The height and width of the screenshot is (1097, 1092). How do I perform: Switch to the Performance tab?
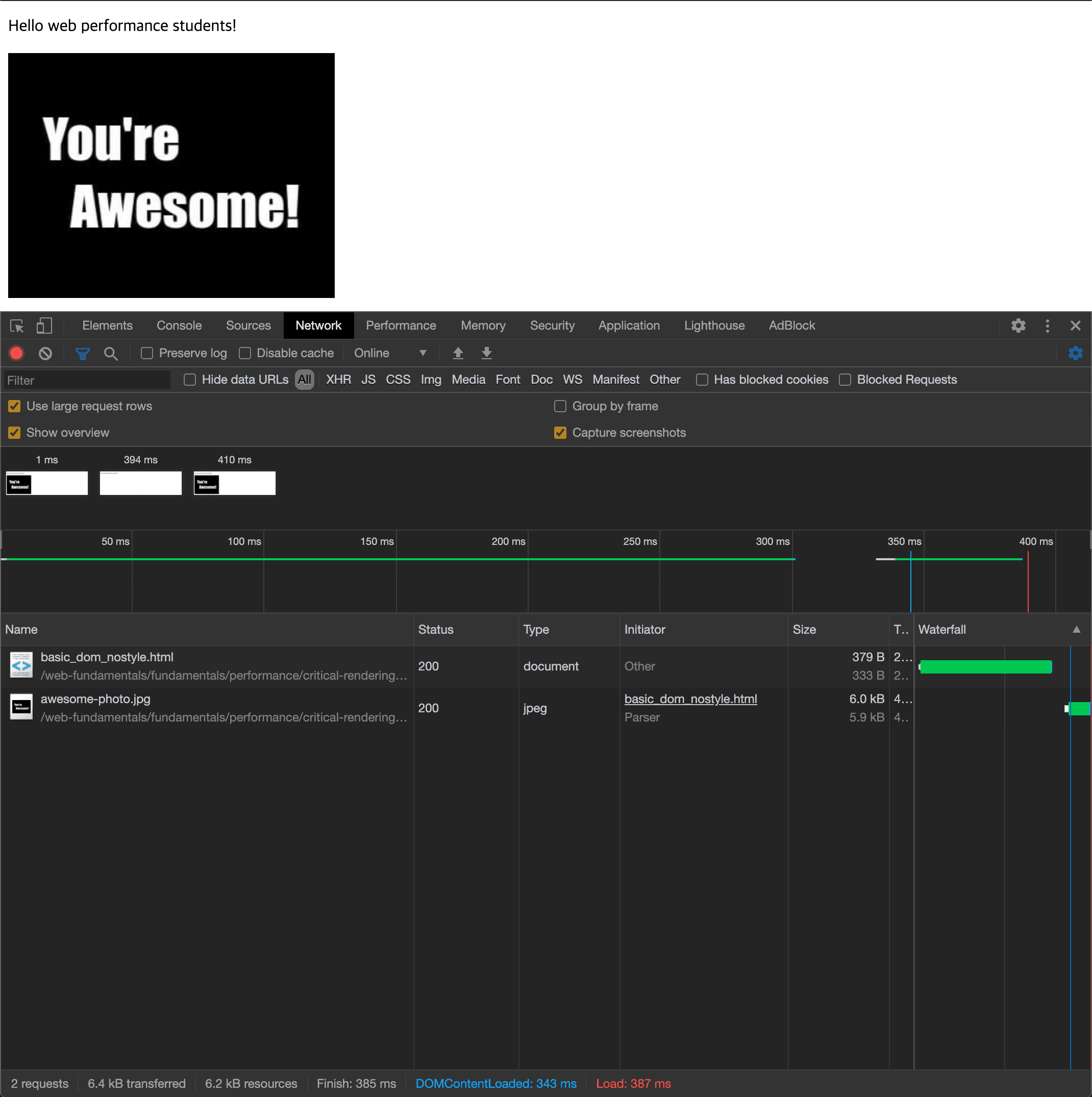coord(401,326)
